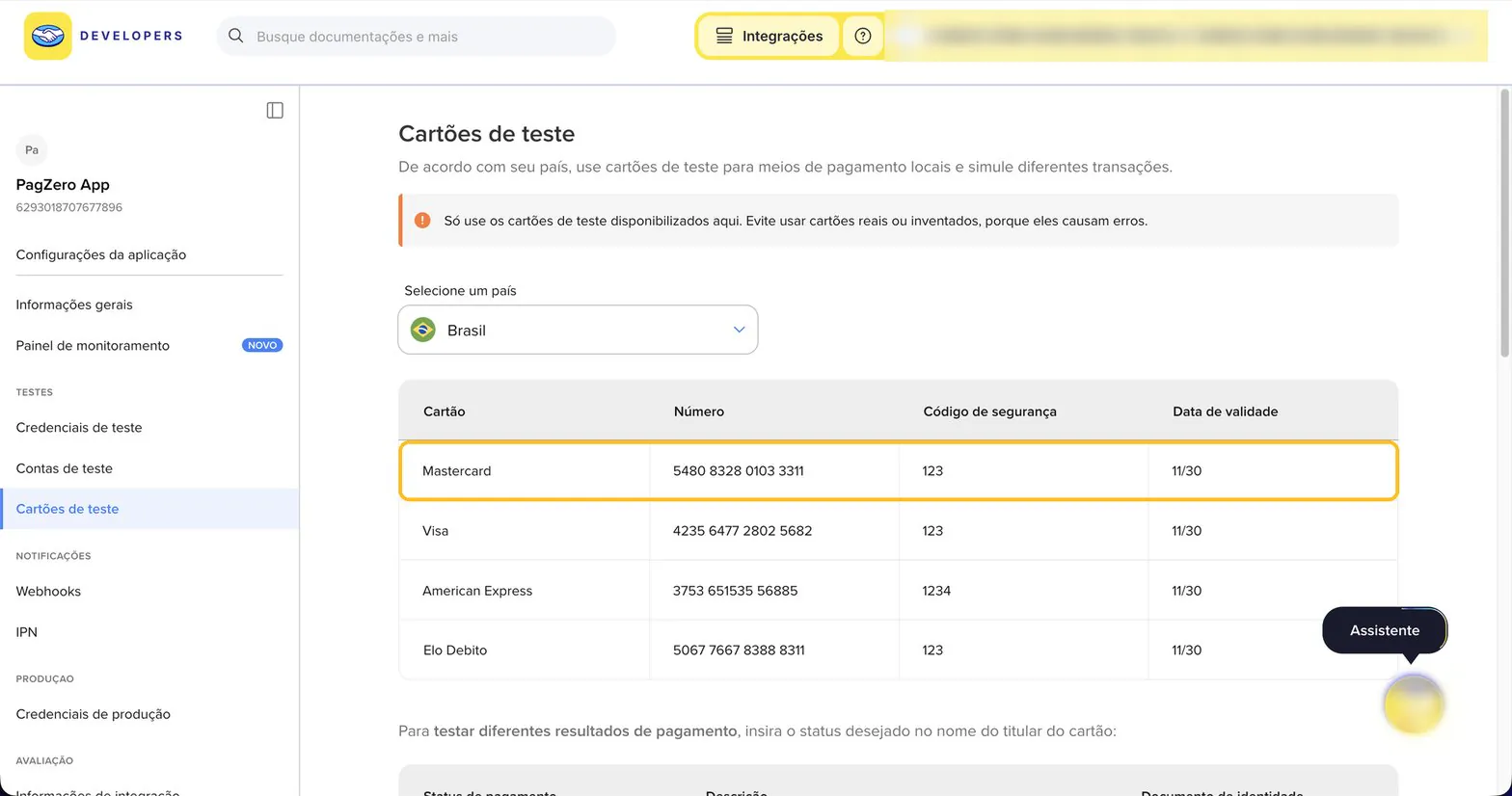The height and width of the screenshot is (796, 1512).
Task: Open the Assistente tooltip button
Action: pyautogui.click(x=1385, y=630)
